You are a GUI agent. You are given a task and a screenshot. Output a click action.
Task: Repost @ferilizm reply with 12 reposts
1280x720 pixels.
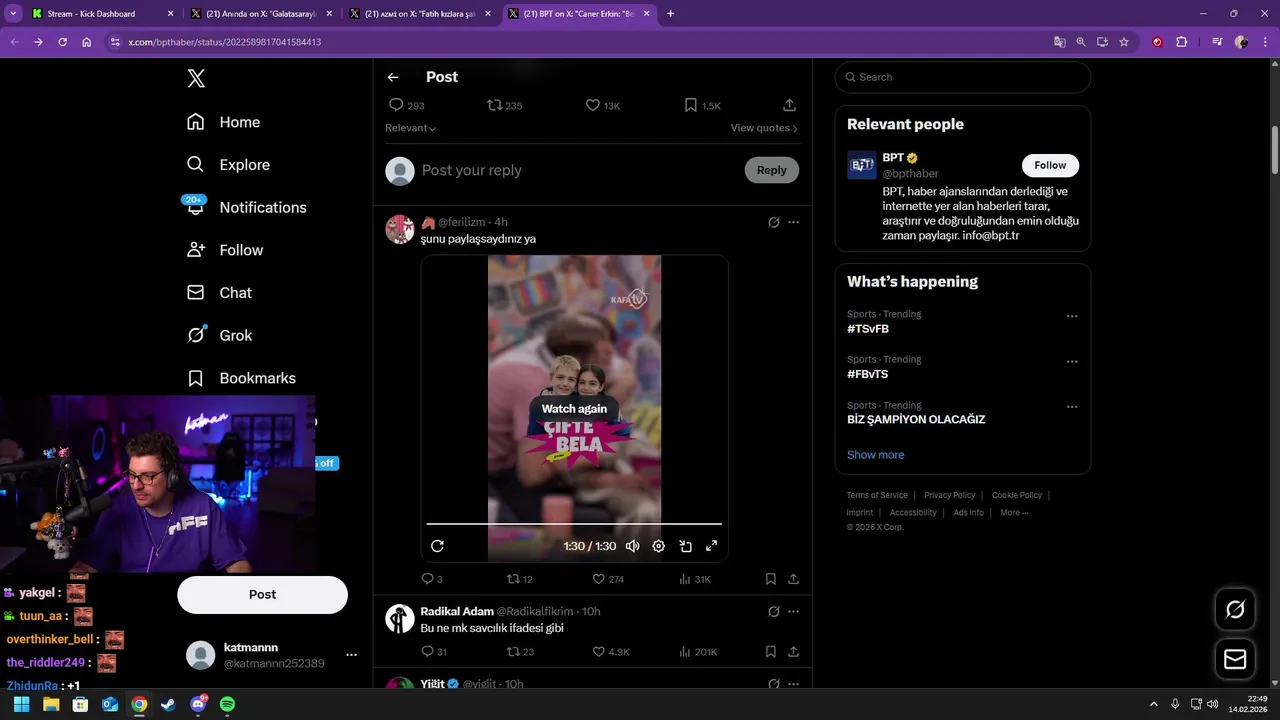click(x=520, y=579)
